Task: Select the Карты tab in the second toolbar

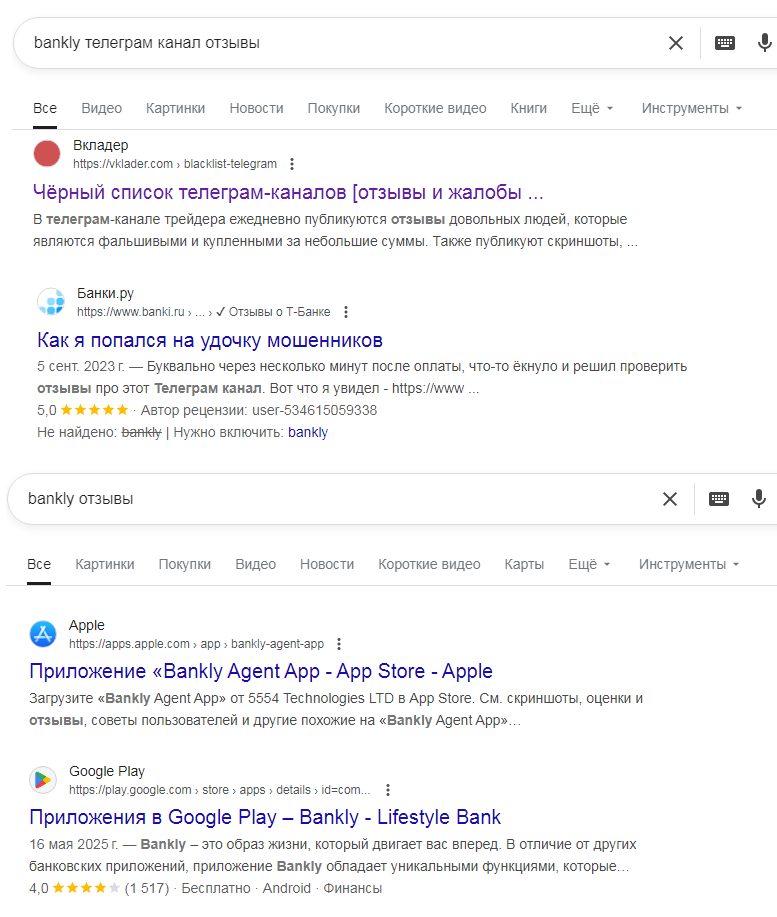Action: (x=524, y=563)
